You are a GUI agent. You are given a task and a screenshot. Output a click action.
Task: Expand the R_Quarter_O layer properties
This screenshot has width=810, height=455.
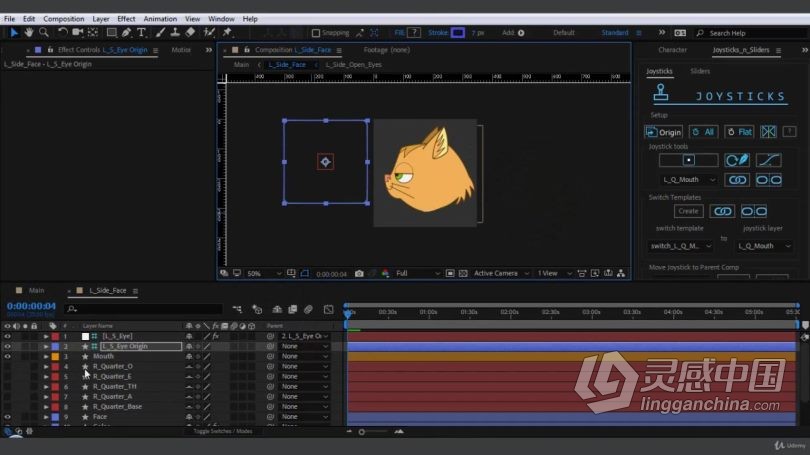pos(46,367)
